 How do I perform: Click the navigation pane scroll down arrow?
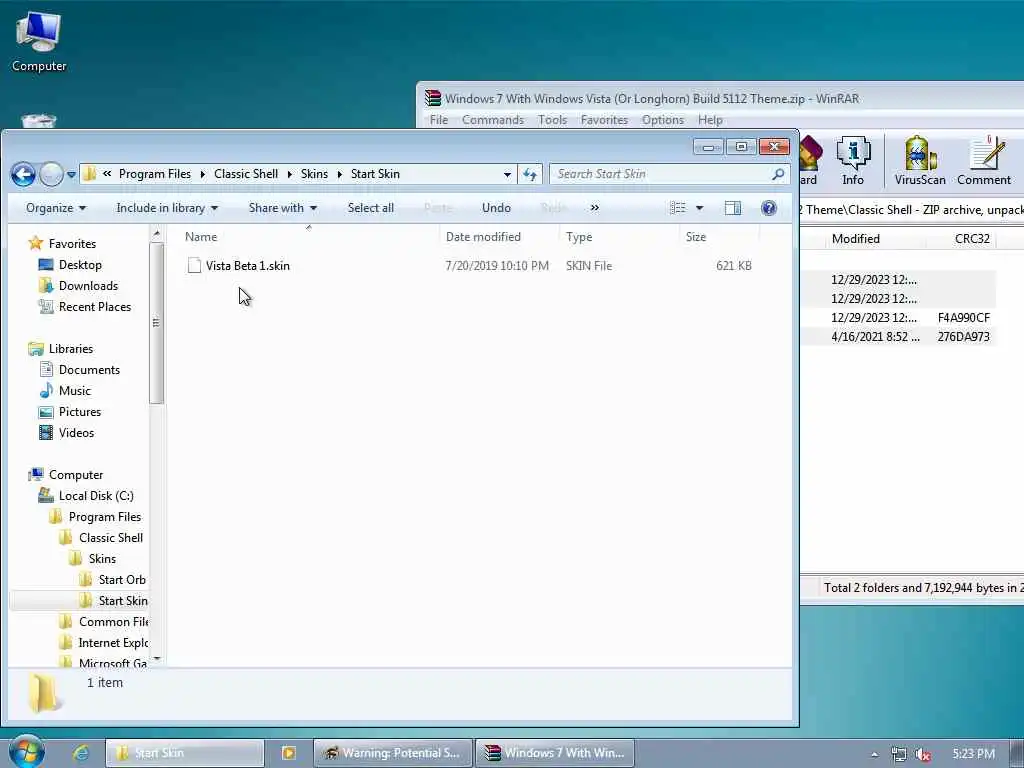[156, 659]
